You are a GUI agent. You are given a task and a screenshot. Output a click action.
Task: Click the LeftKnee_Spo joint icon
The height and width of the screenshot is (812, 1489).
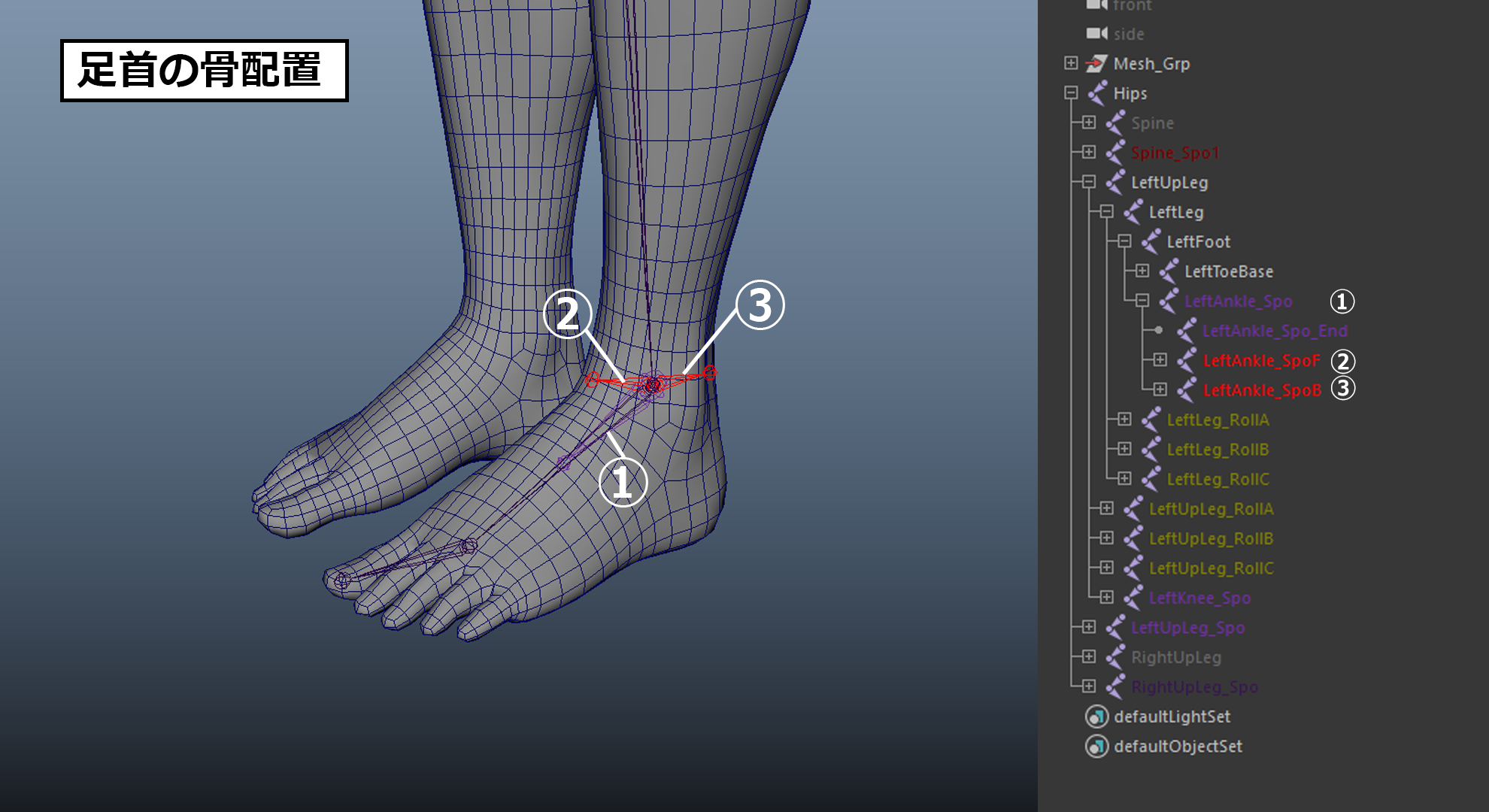pos(1133,598)
